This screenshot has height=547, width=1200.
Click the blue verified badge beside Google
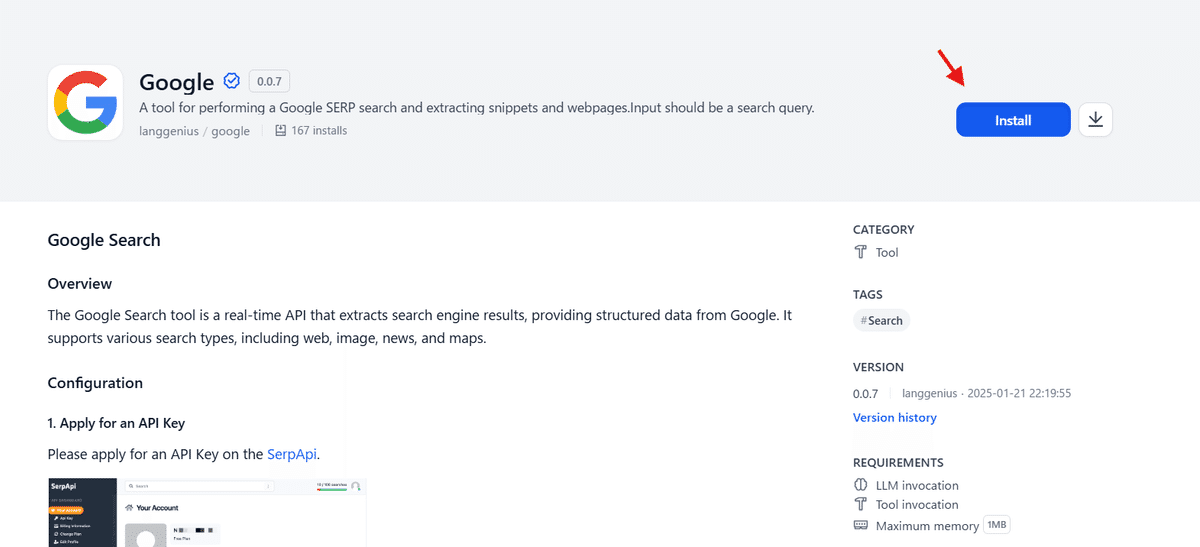pos(231,81)
